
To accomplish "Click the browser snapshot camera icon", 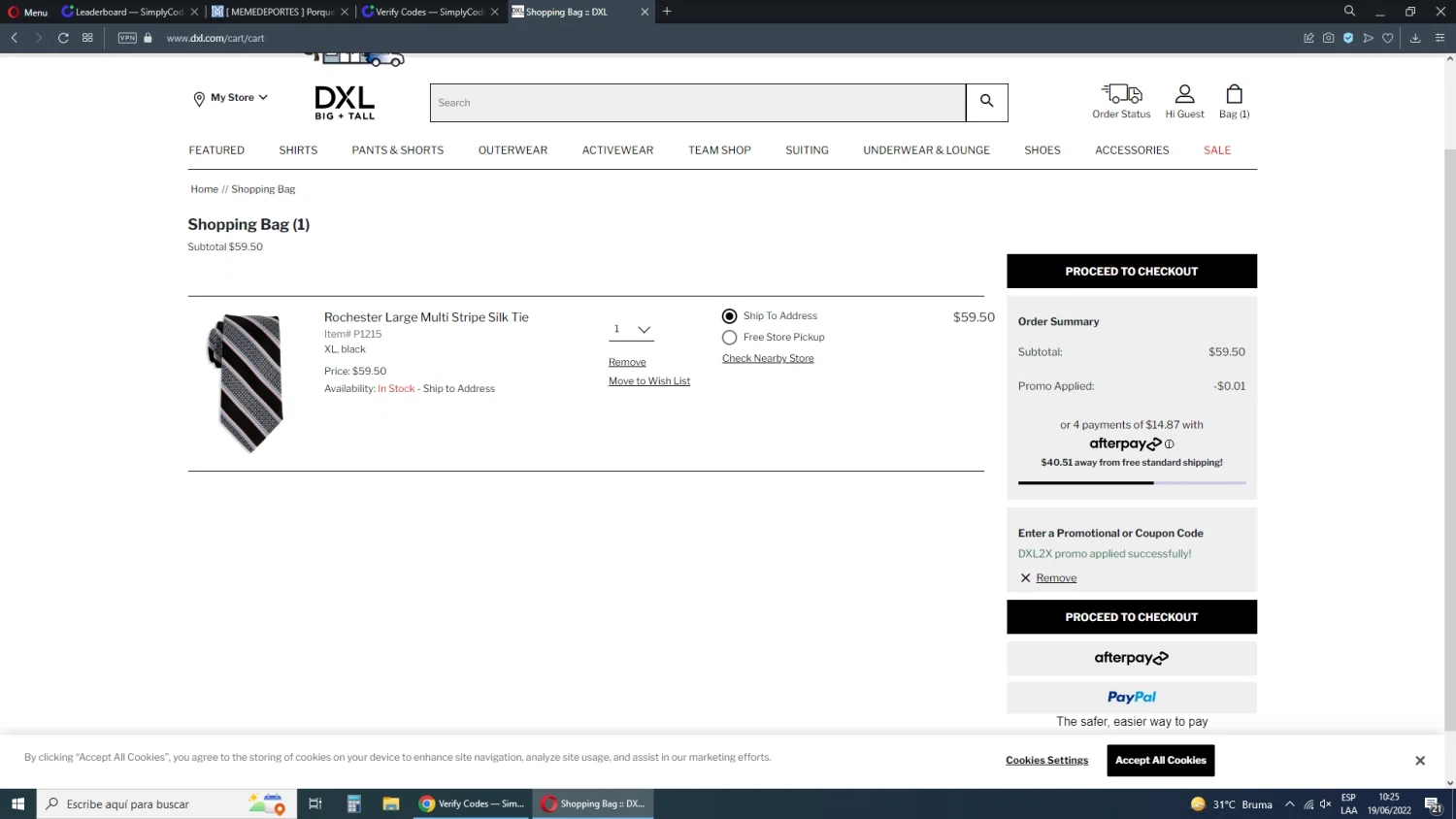I will click(1328, 38).
